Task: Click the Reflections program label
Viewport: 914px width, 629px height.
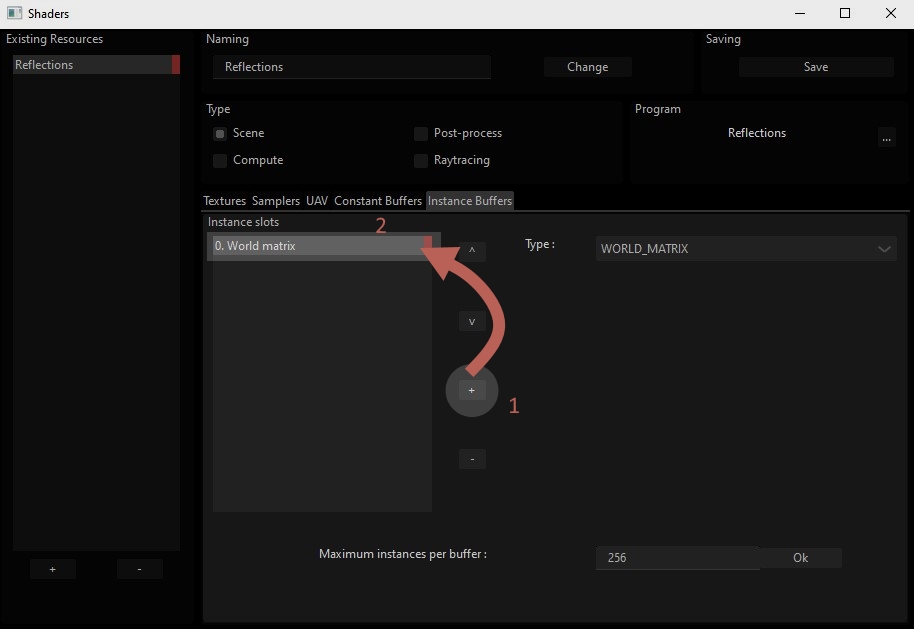Action: coord(757,133)
